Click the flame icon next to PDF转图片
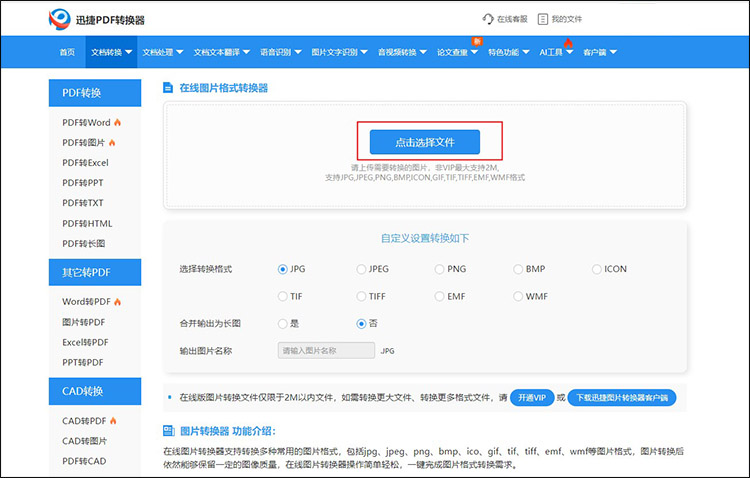This screenshot has height=478, width=750. 112,143
